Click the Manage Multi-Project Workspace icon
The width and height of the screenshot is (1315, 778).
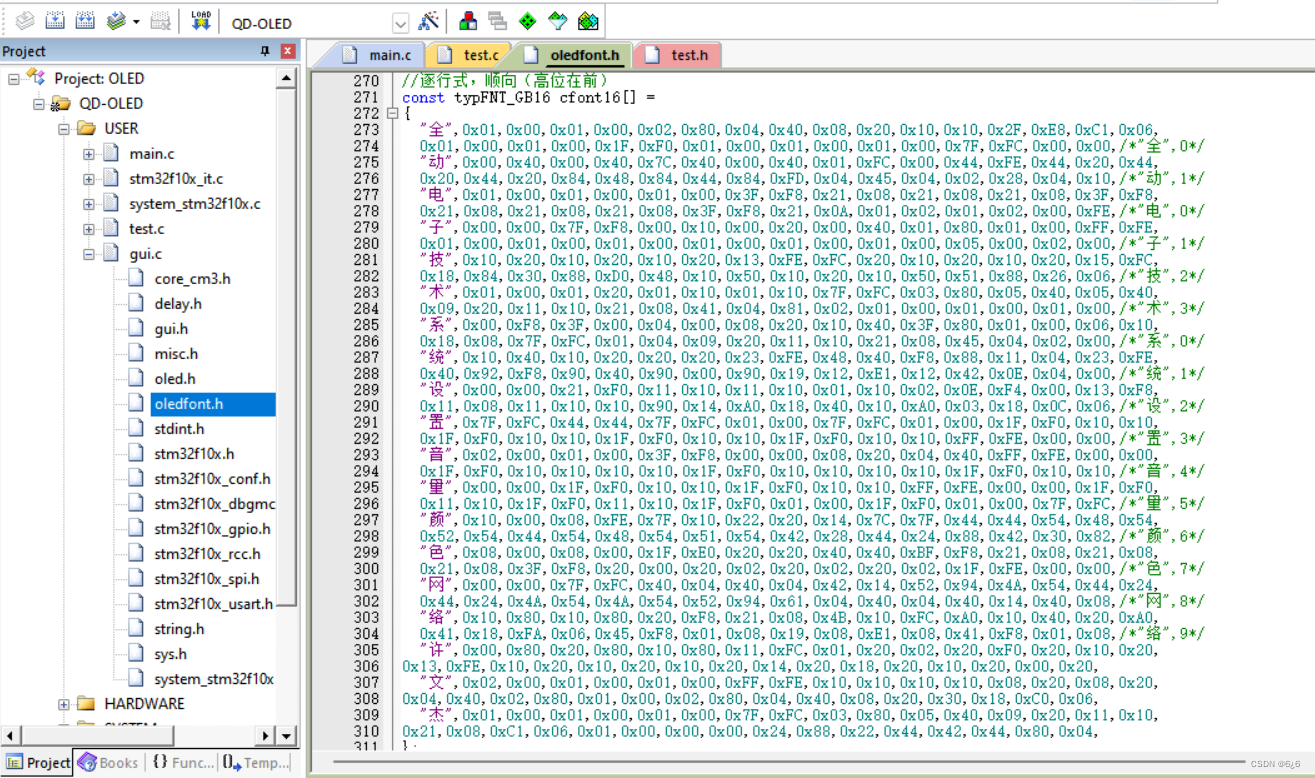click(498, 21)
